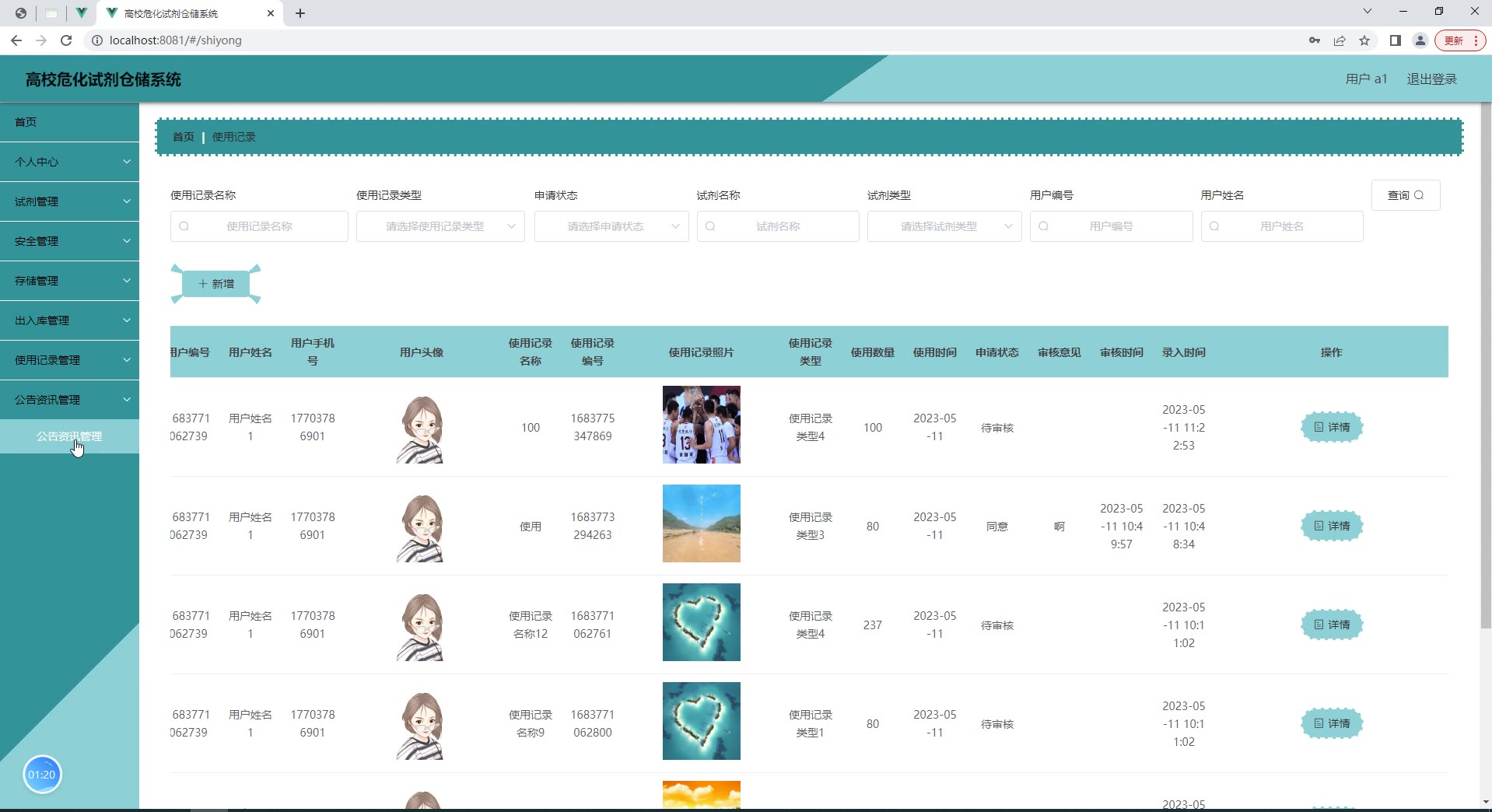Open the saved passwords key icon
1492x812 pixels.
pos(1315,40)
